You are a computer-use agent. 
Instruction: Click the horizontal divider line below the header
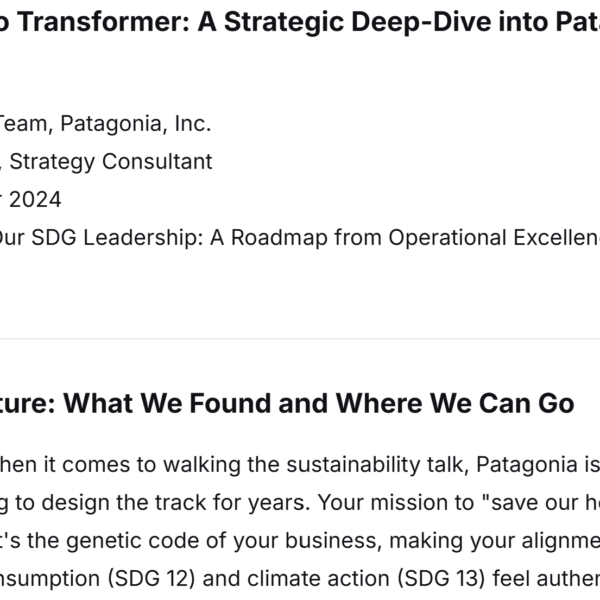300,338
